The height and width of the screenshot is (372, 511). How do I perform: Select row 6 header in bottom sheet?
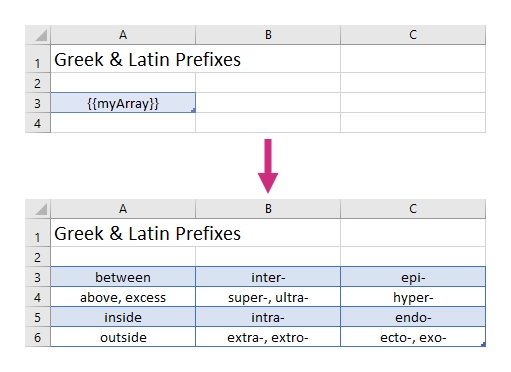point(38,337)
